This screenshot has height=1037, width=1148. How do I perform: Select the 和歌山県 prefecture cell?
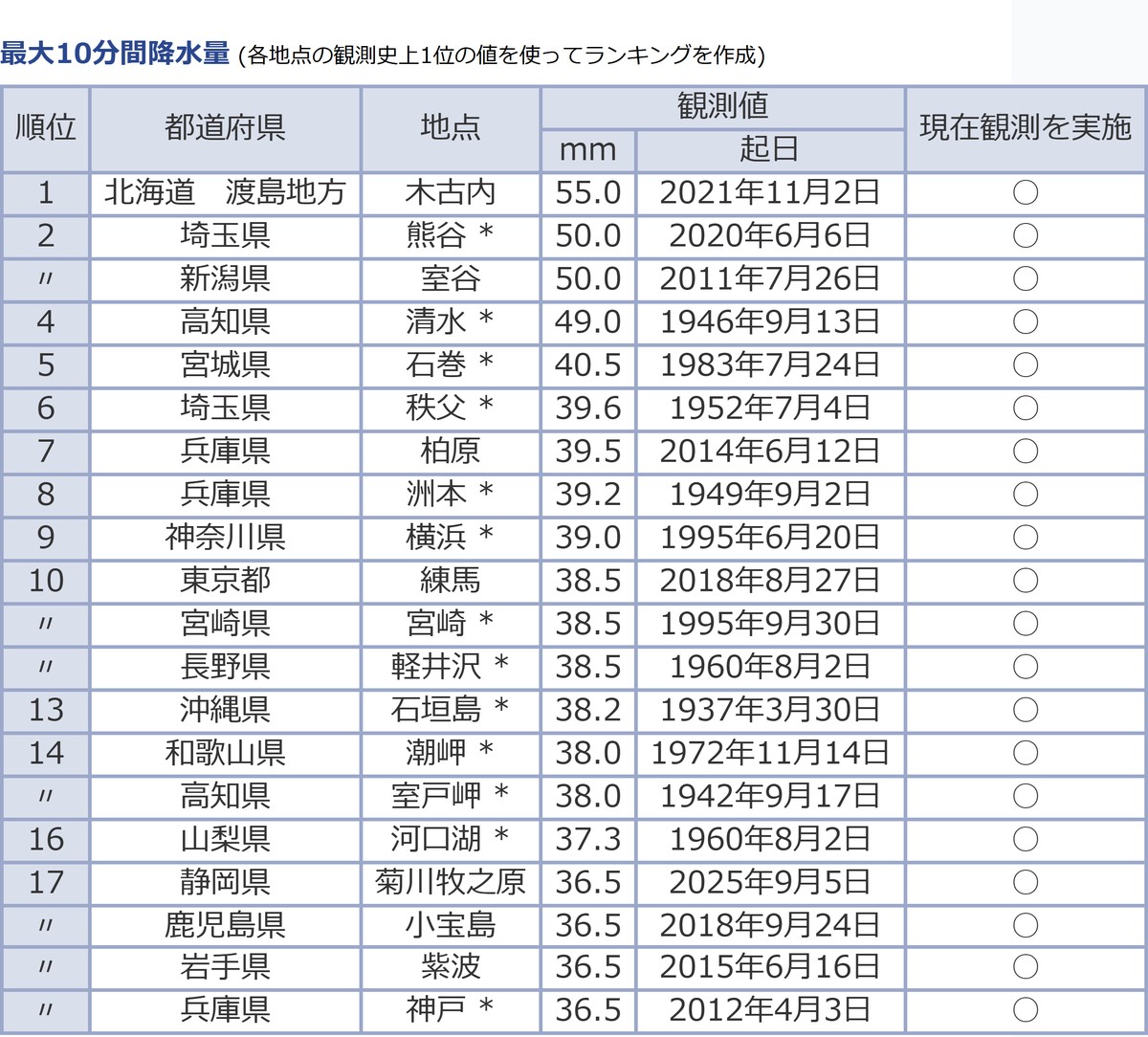(x=225, y=753)
